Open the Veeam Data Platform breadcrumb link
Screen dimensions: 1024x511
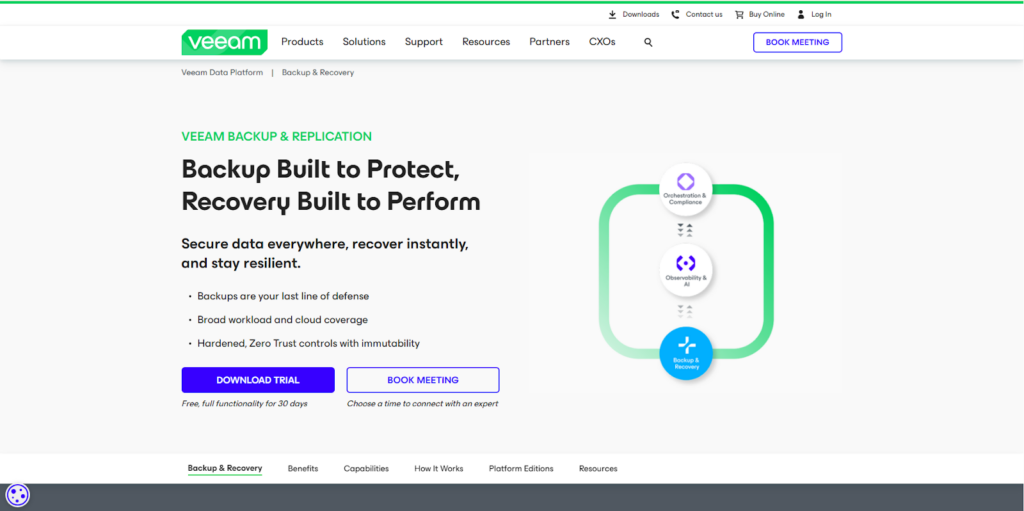pos(222,73)
